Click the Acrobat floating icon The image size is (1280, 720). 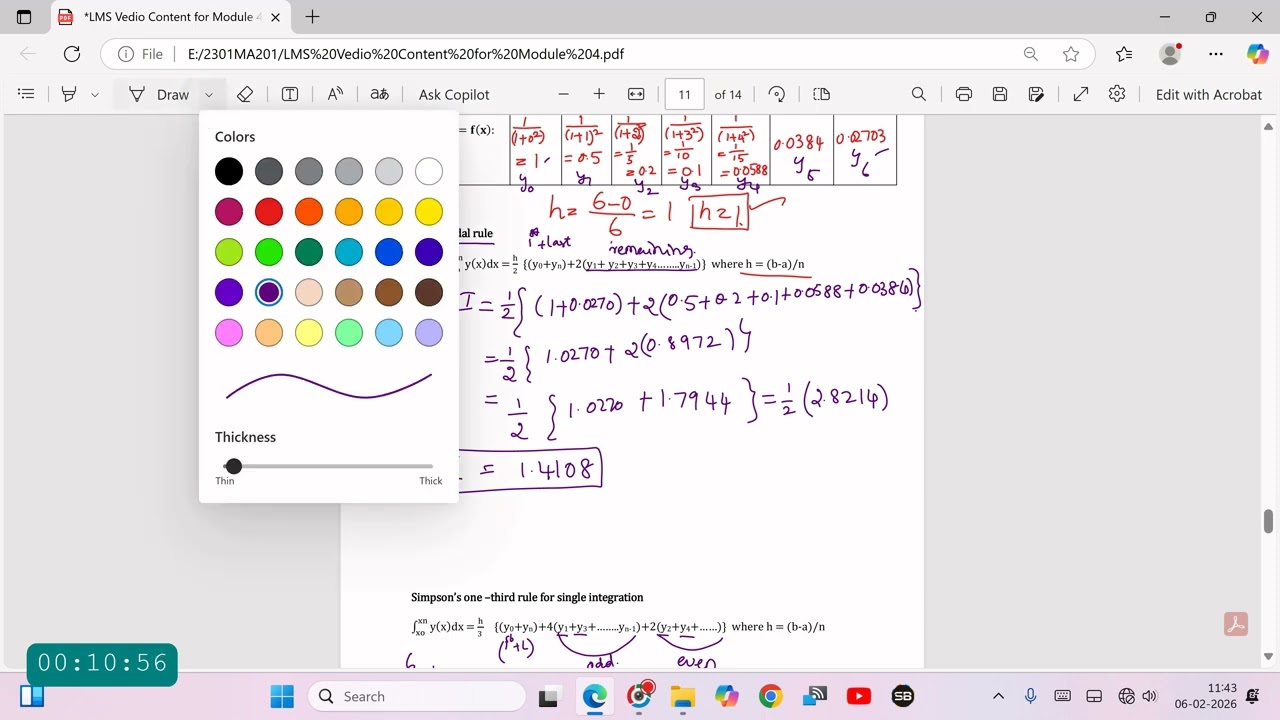pos(1235,624)
